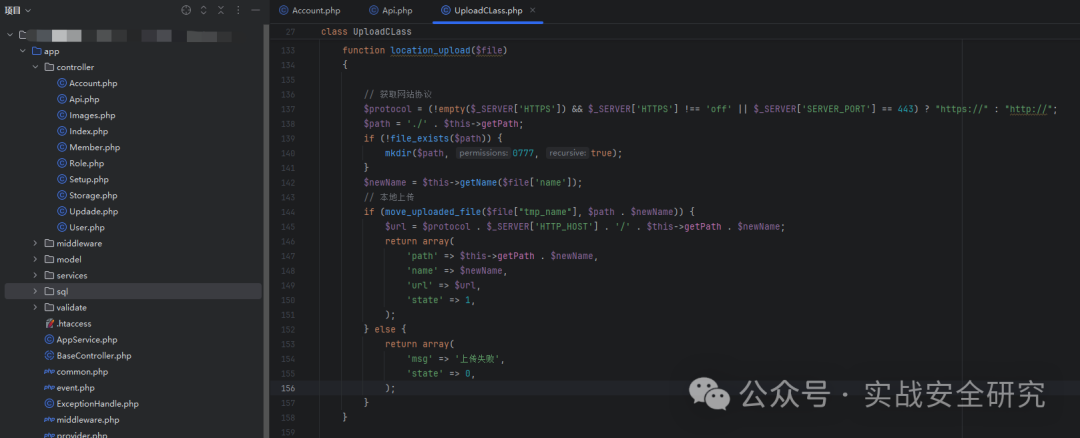Click the app folder icon
1080x438 pixels.
37,51
